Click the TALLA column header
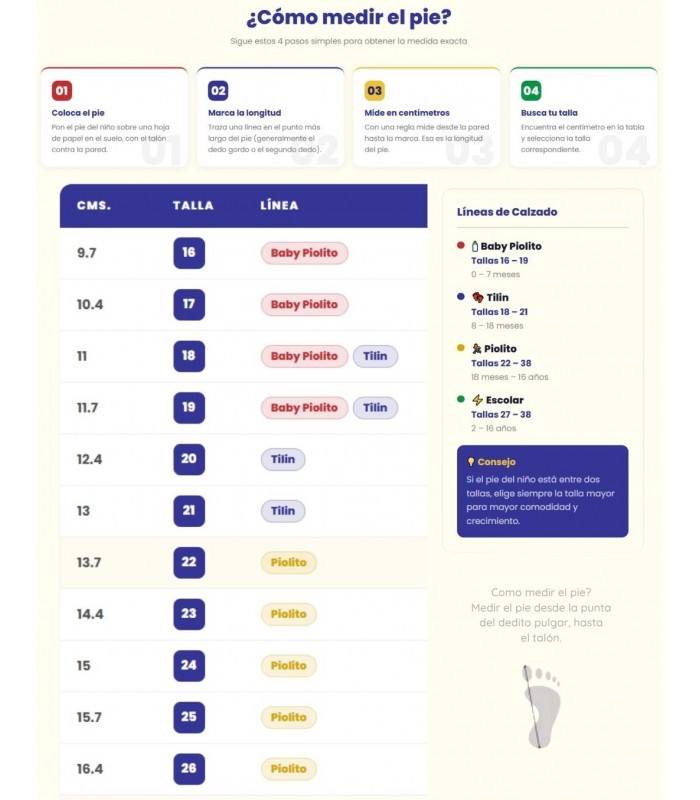The image size is (700, 800). click(x=193, y=206)
